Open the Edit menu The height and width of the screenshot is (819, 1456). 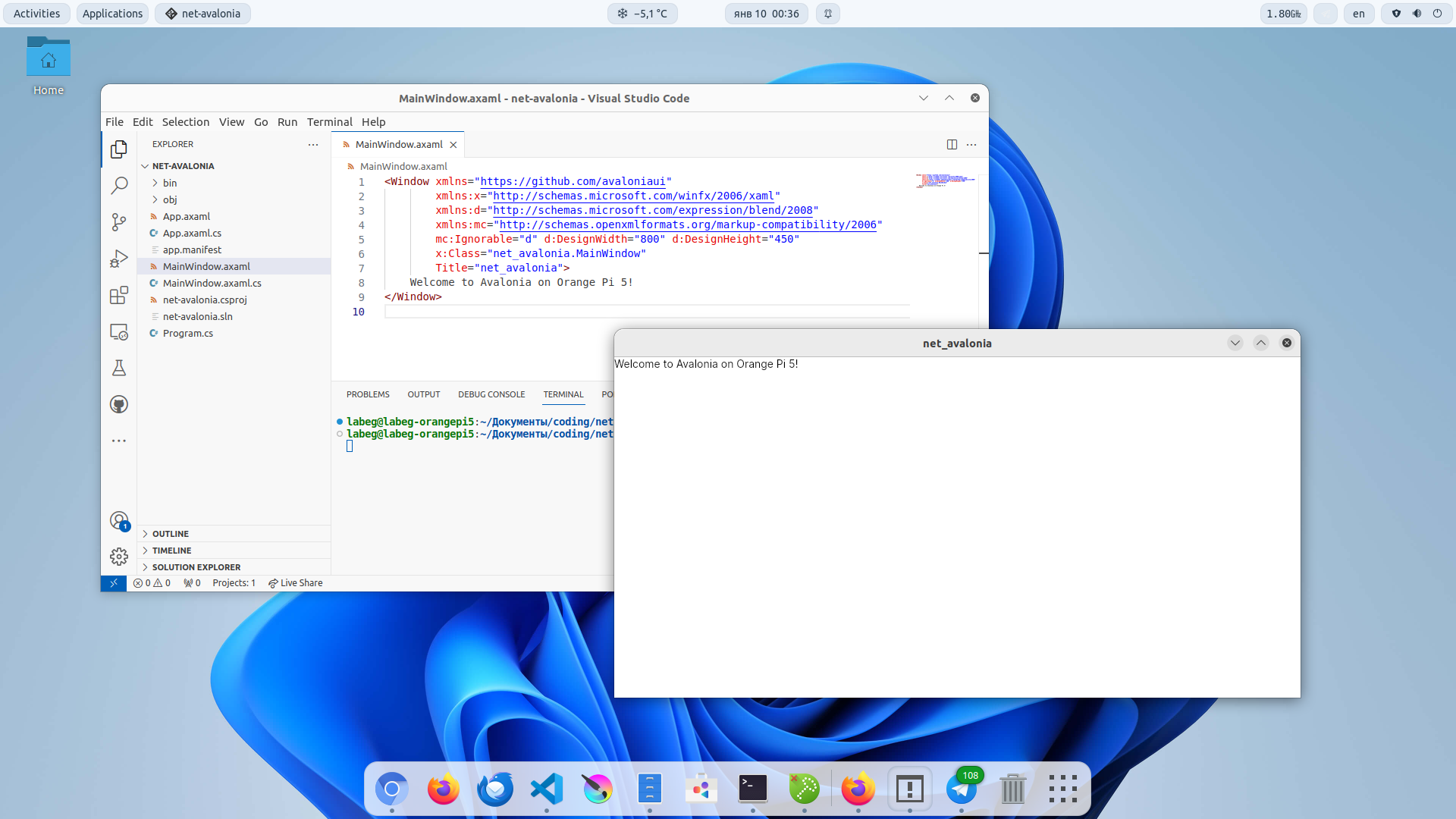point(143,122)
